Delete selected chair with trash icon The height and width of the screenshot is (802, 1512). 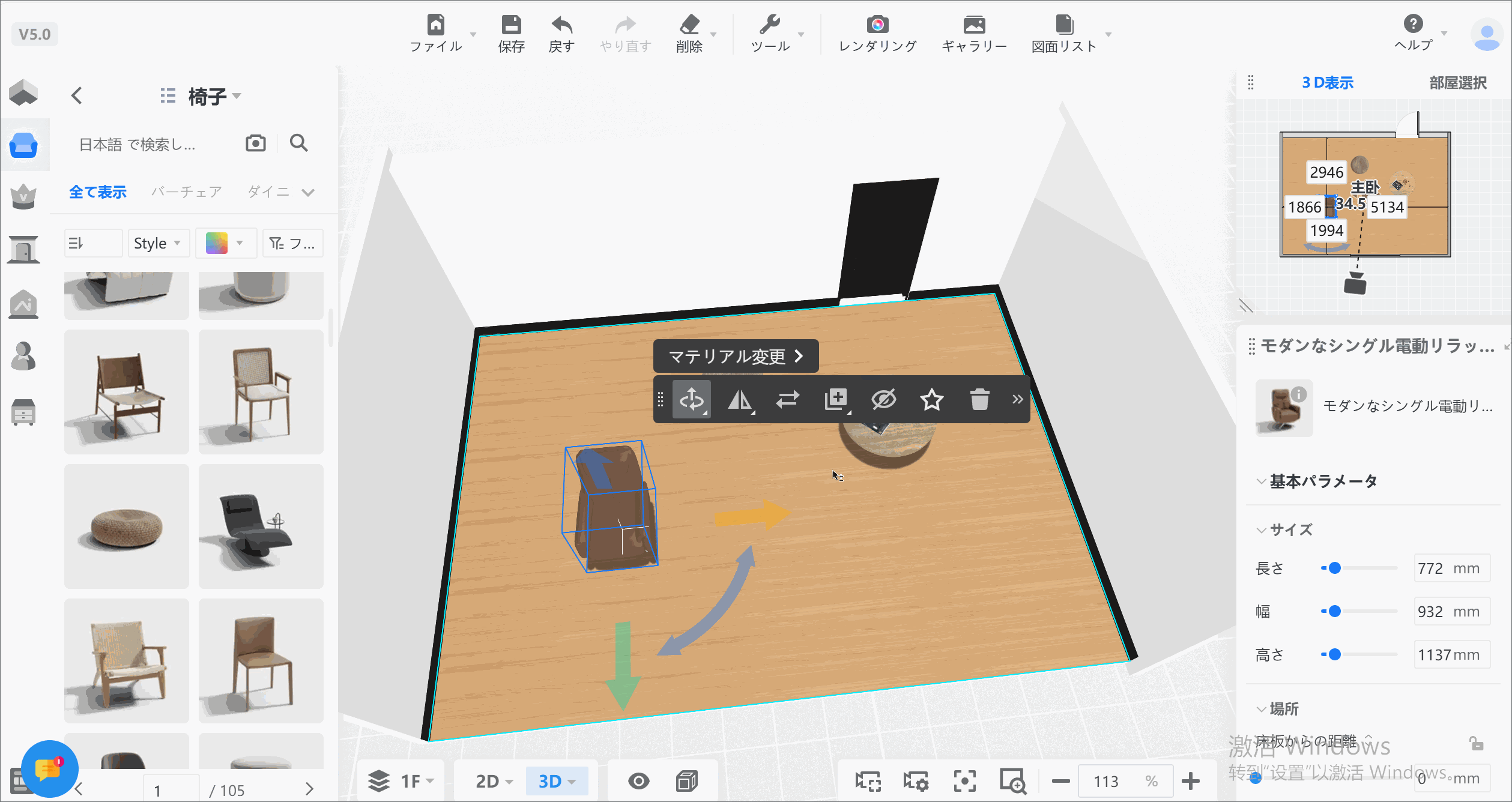pos(979,399)
